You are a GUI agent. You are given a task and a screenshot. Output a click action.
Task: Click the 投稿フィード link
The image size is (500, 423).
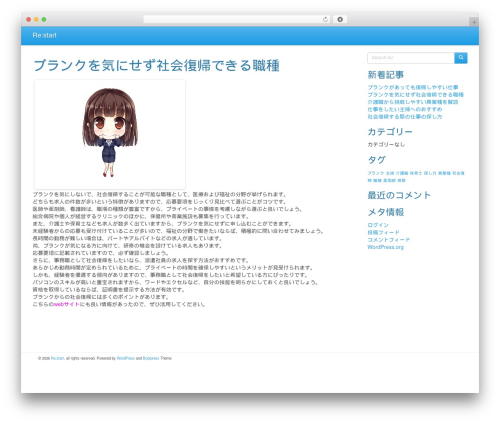tap(383, 232)
